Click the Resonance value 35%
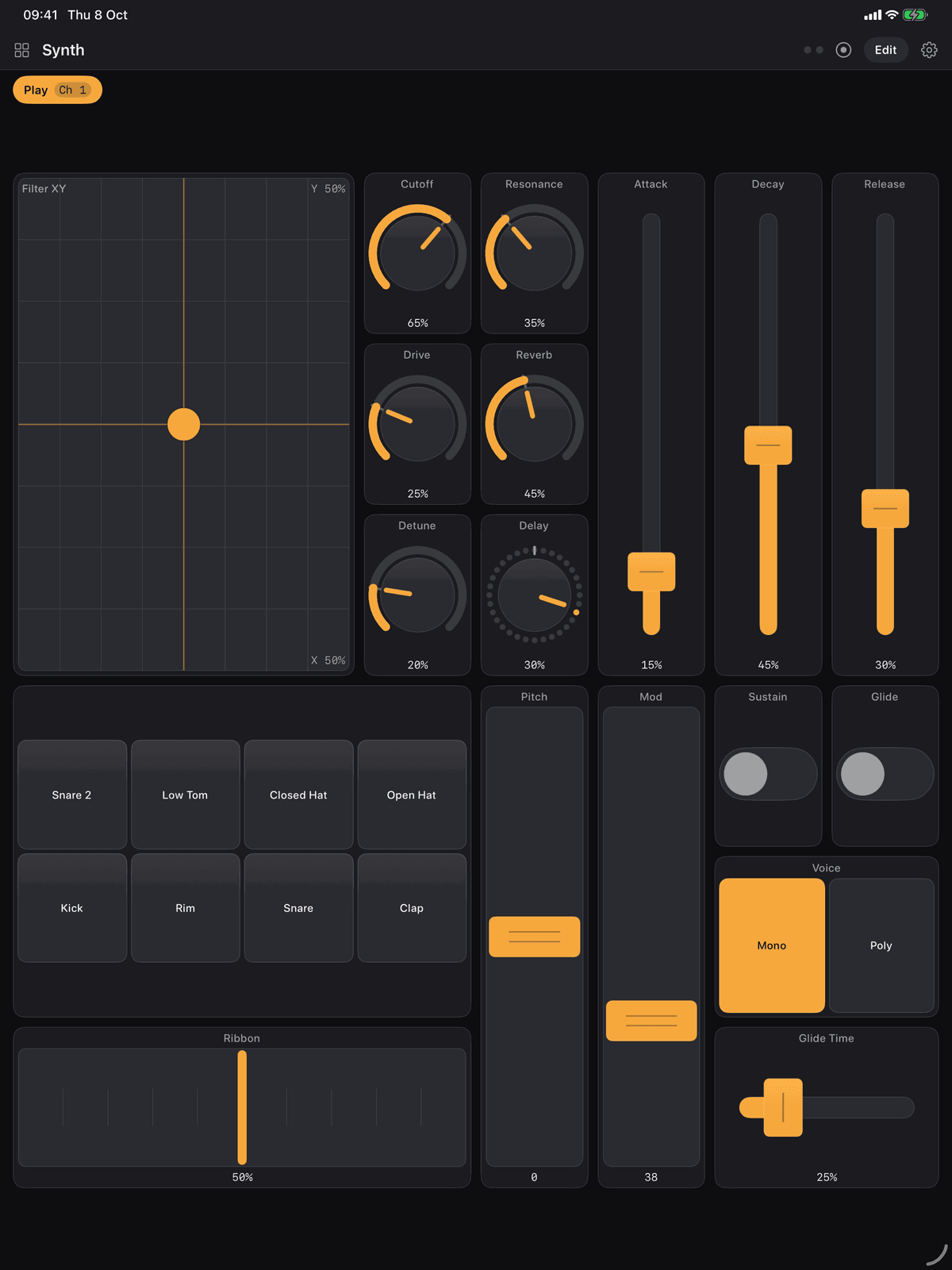Image resolution: width=952 pixels, height=1270 pixels. click(x=534, y=323)
